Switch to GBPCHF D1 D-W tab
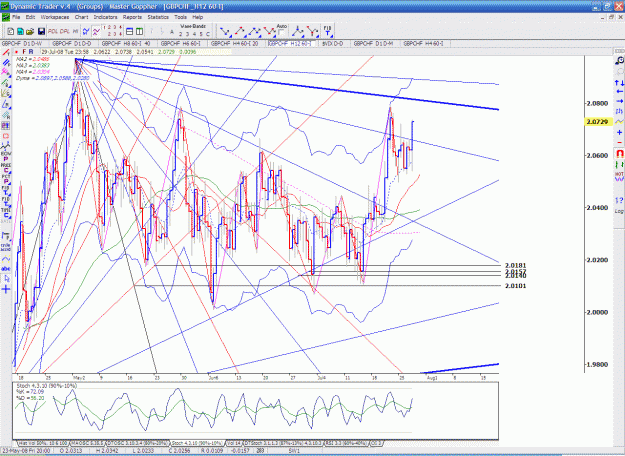Viewport: 625px width, 456px height. click(x=22, y=43)
